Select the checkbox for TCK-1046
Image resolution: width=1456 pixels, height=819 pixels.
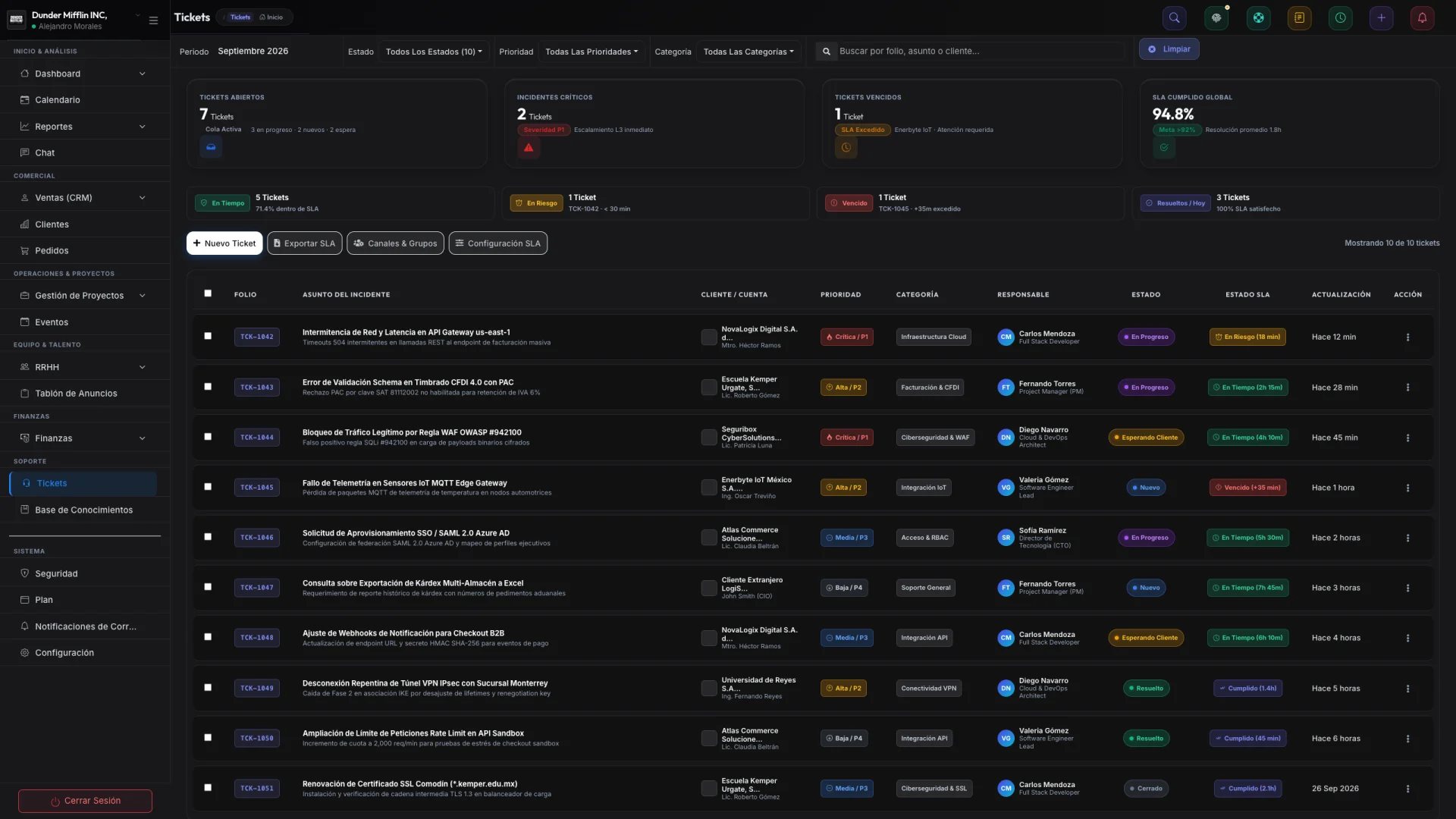tap(208, 537)
